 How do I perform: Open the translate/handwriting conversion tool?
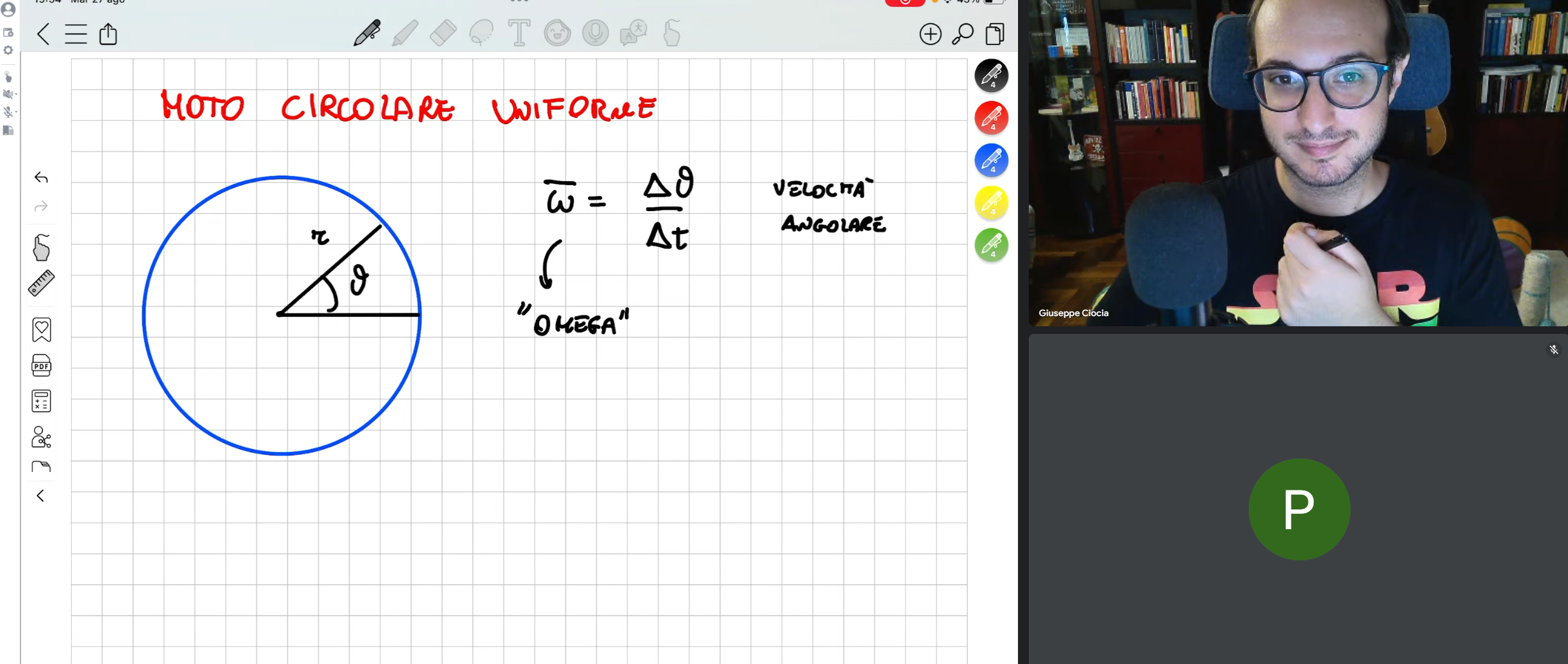633,33
